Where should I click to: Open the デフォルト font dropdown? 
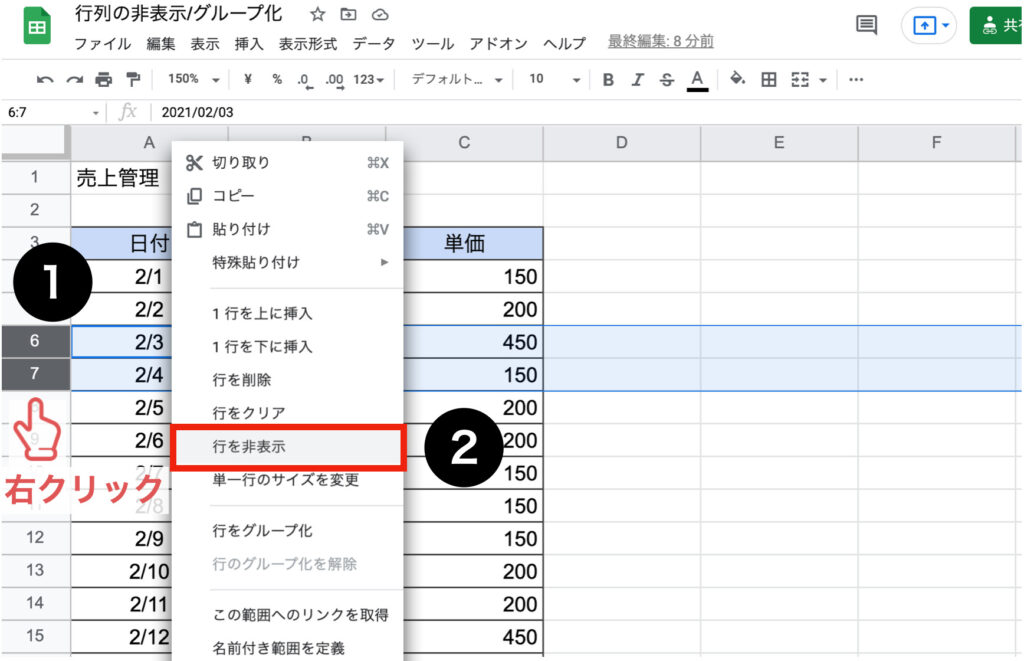coord(456,80)
